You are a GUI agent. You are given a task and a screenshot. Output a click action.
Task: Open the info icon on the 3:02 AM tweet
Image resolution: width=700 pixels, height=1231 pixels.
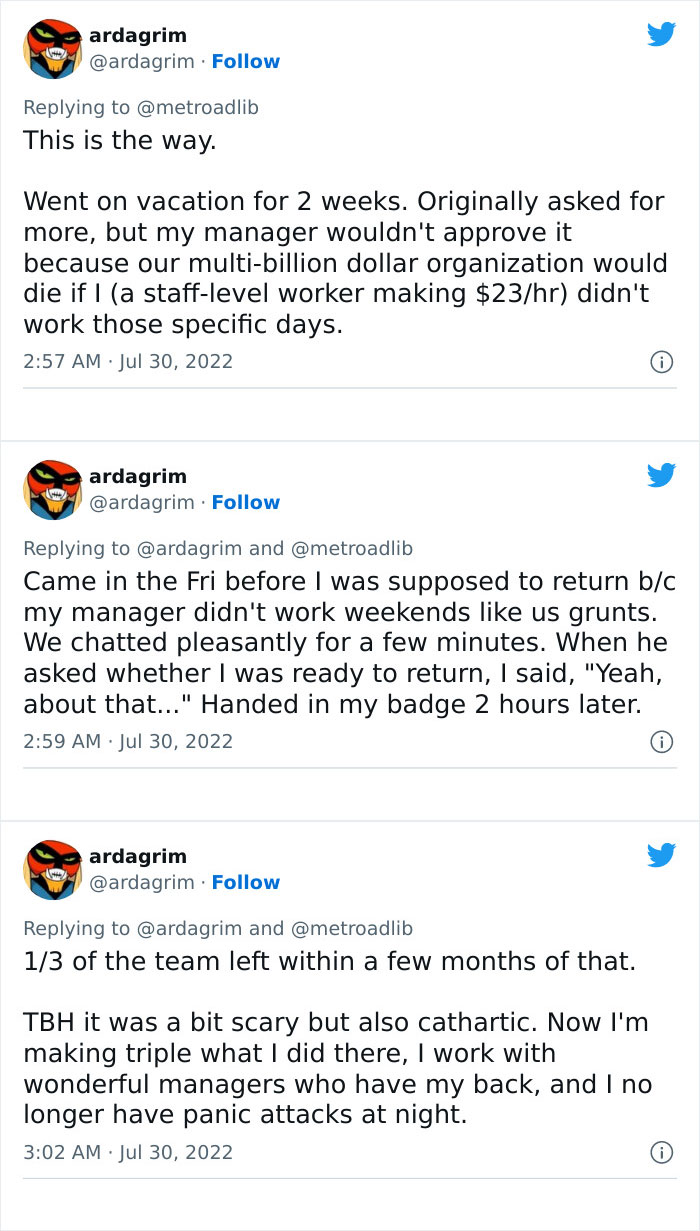pos(663,1152)
